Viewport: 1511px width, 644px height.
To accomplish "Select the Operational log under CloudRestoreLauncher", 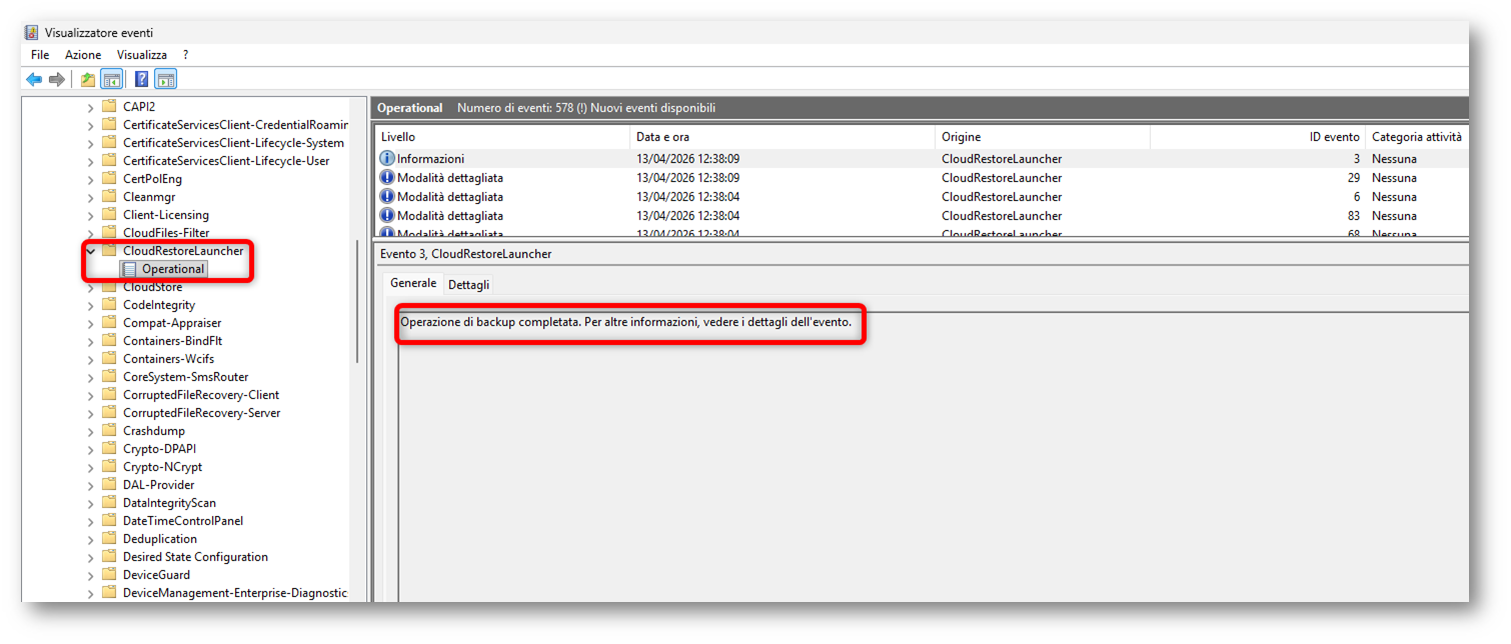I will (173, 269).
